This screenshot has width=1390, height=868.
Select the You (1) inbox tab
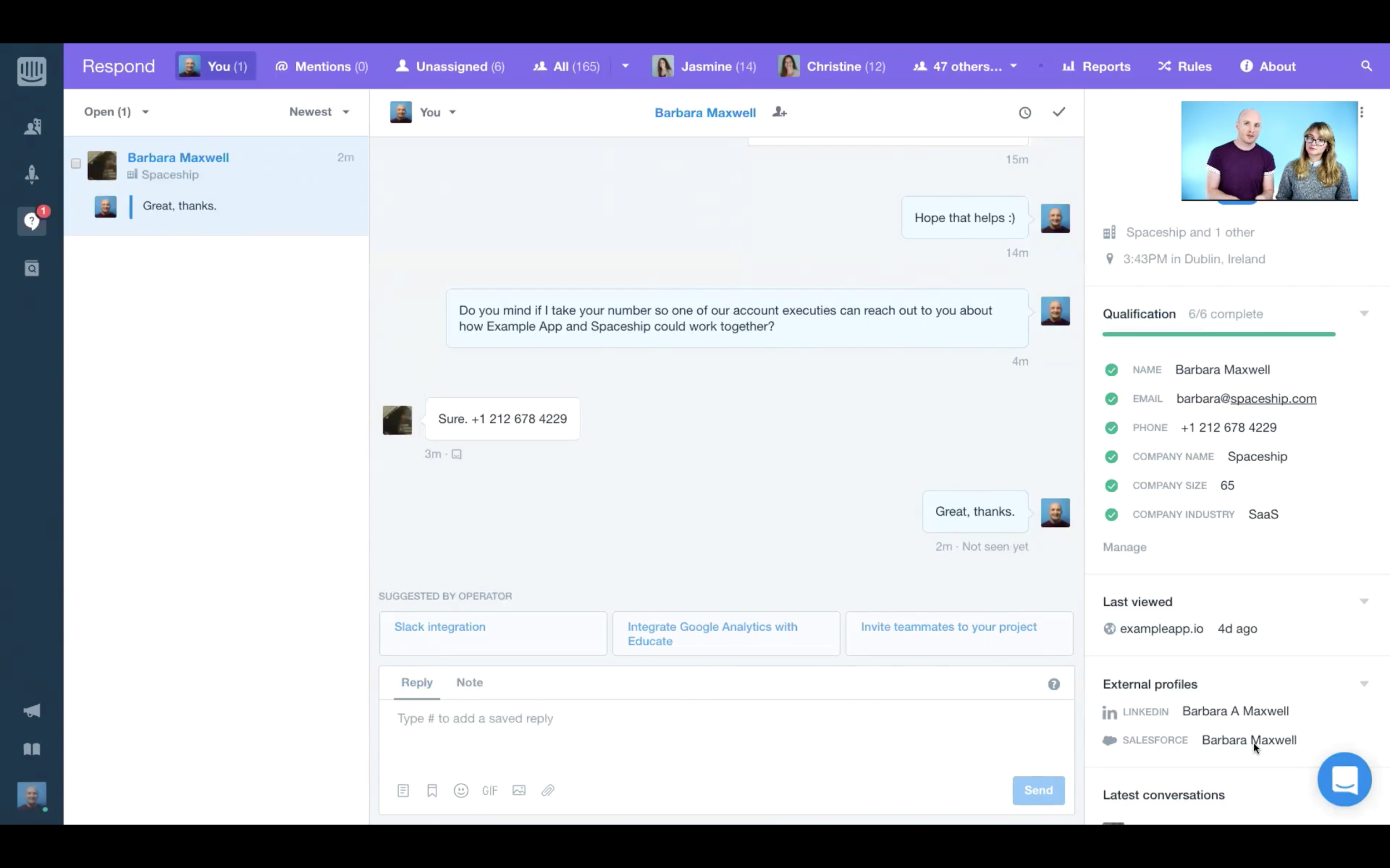pos(215,66)
